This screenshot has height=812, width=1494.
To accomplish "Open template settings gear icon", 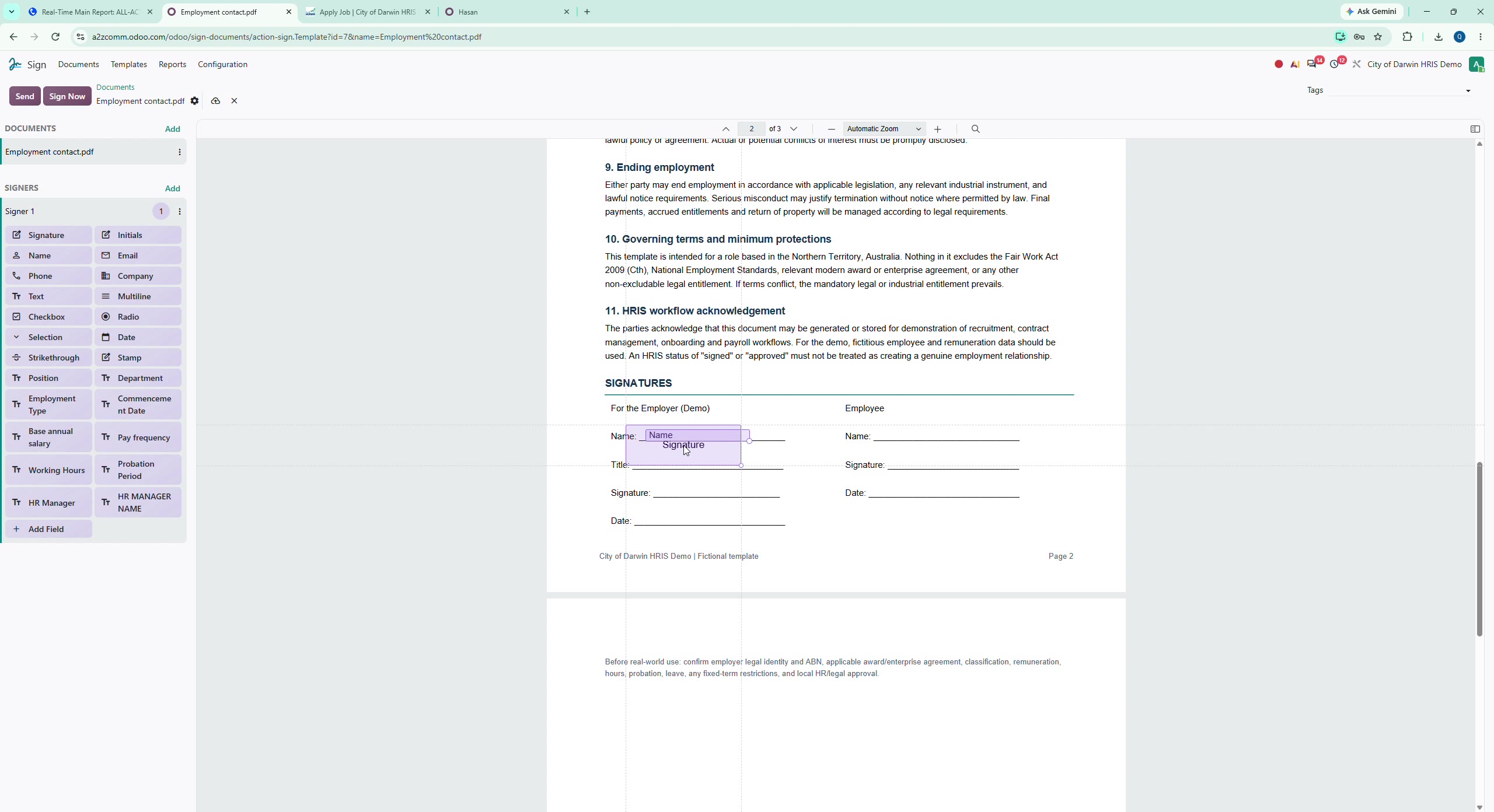I will [x=195, y=101].
